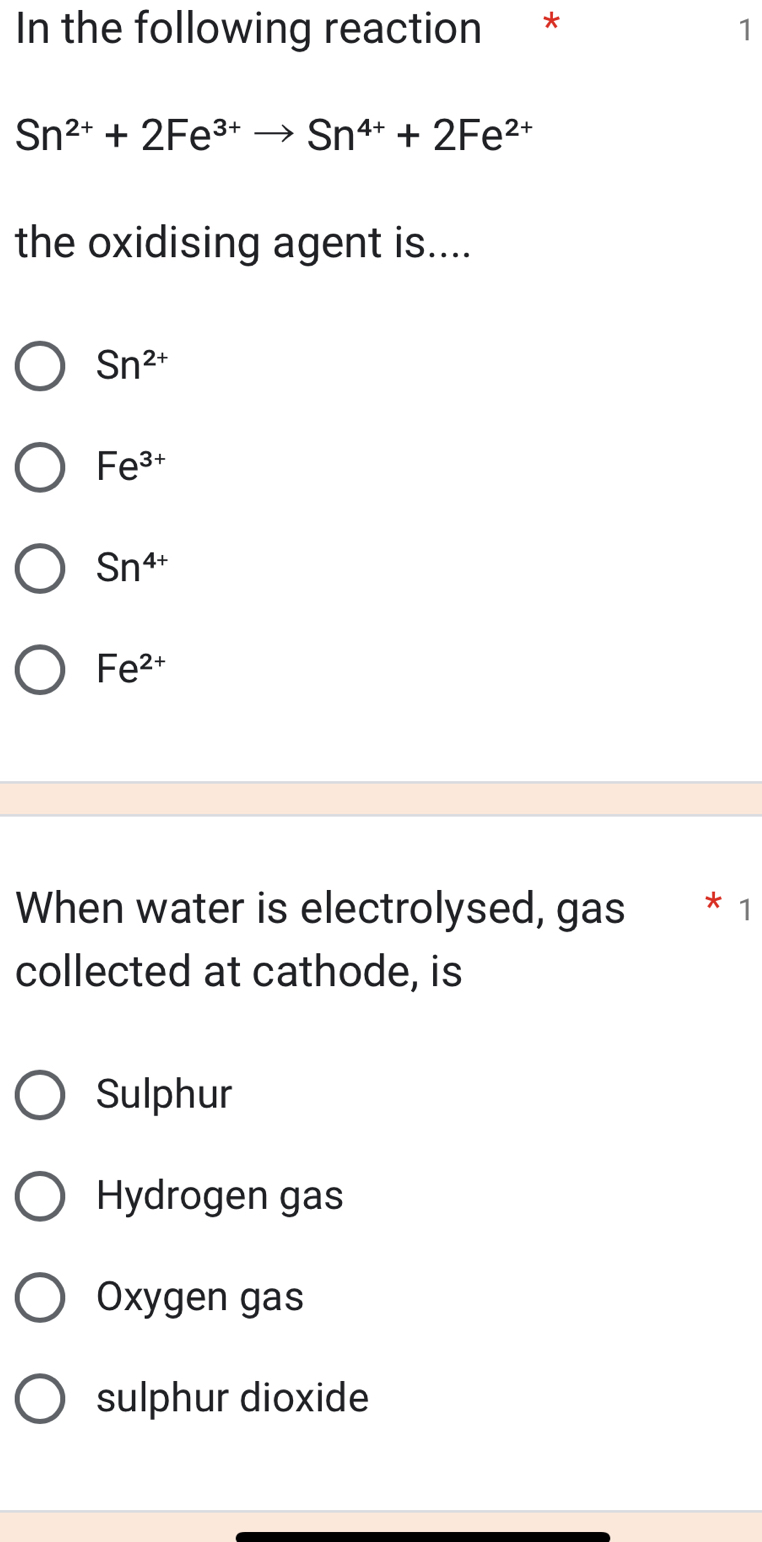Choose Hydrogen gas for the cathode question
Viewport: 762px width, 1542px height.
(40, 1196)
